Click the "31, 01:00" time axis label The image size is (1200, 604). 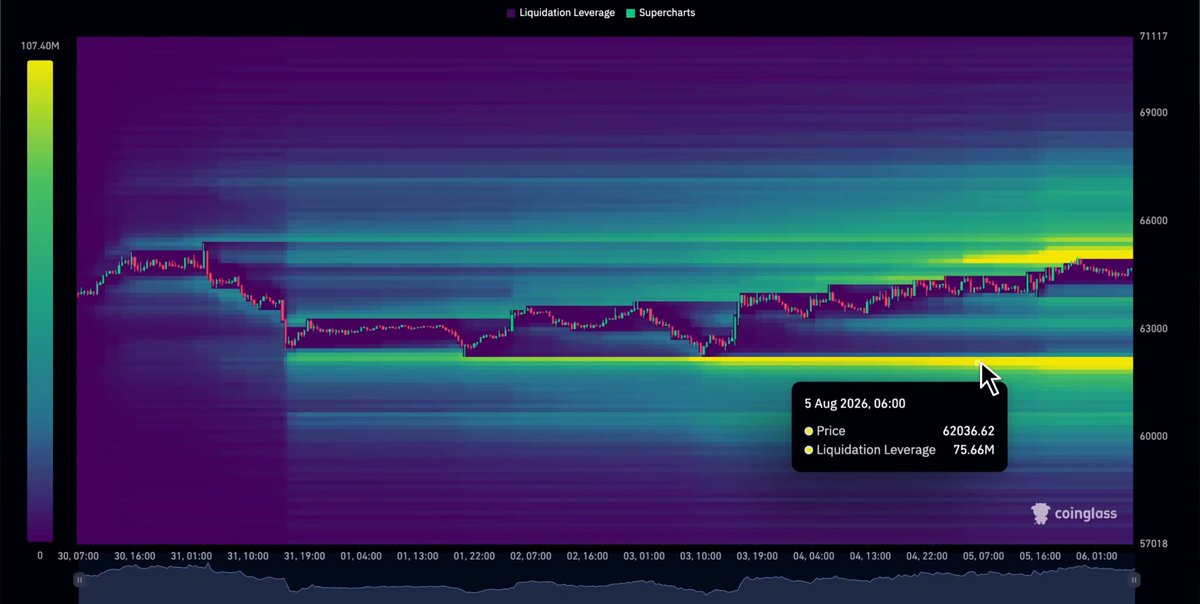coord(189,555)
